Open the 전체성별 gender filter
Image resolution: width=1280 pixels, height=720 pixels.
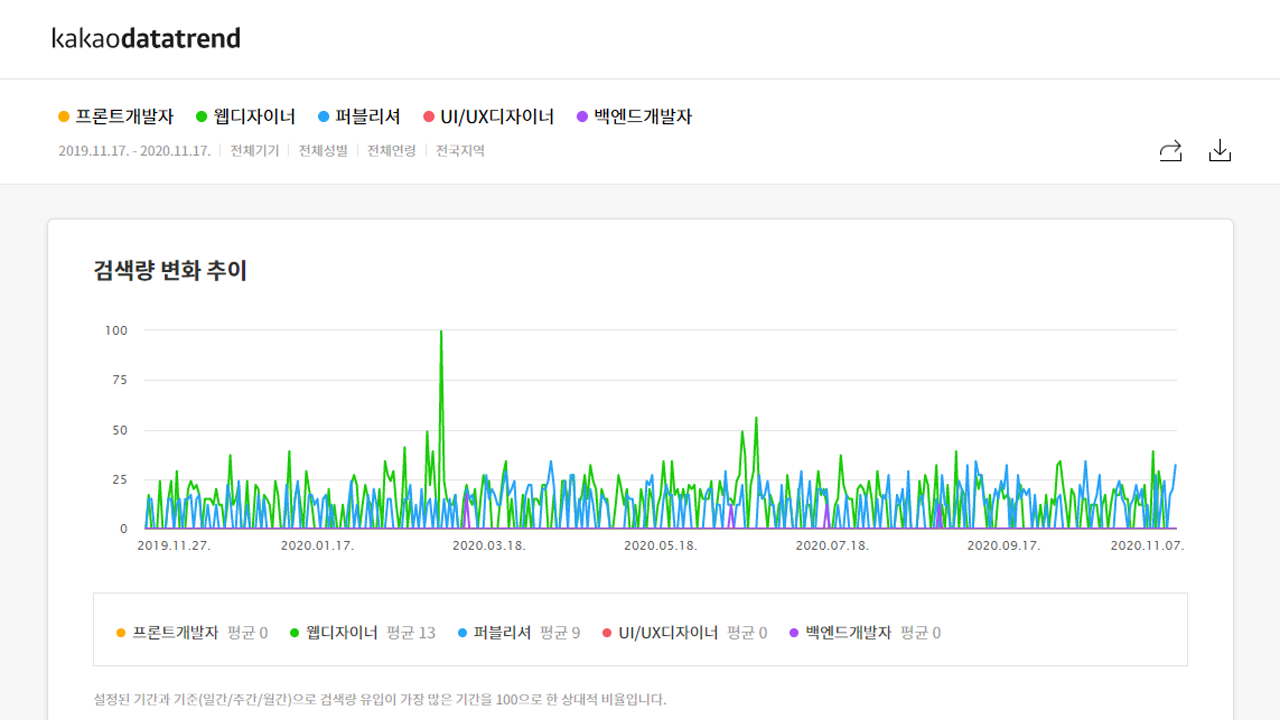tap(322, 150)
